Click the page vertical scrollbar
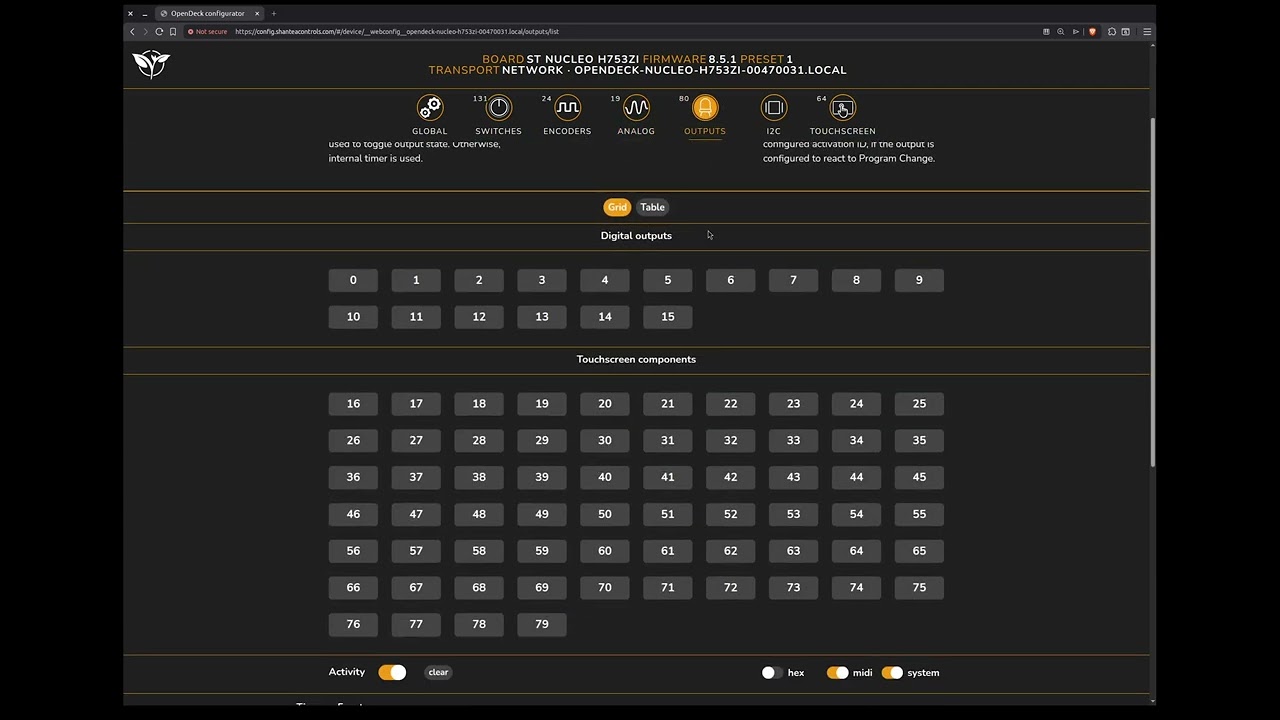Screen dimensions: 1280x720 click(x=1153, y=290)
